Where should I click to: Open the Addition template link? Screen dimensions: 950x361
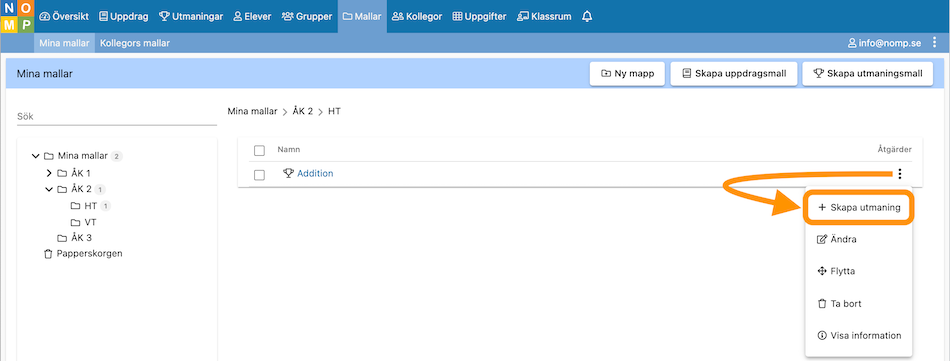[x=315, y=174]
